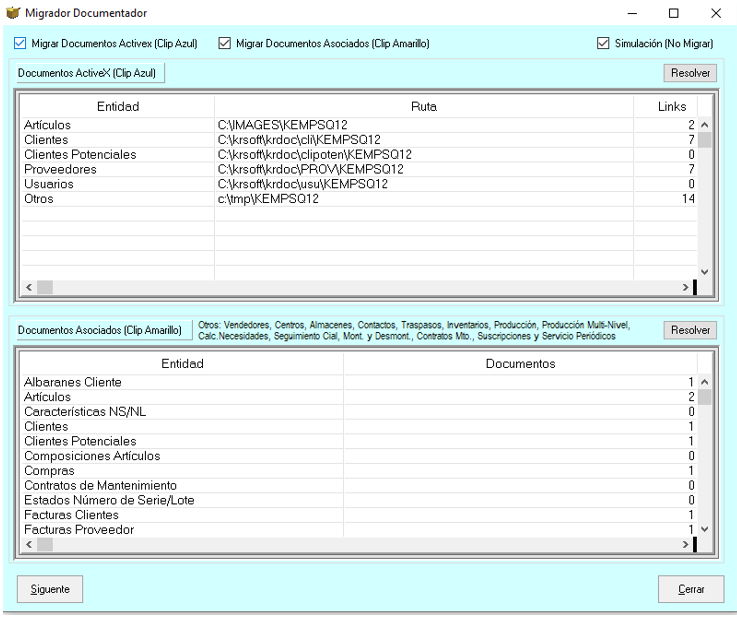Viewport: 737px width, 617px height.
Task: Select Facturas Proveedor row
Action: (359, 530)
